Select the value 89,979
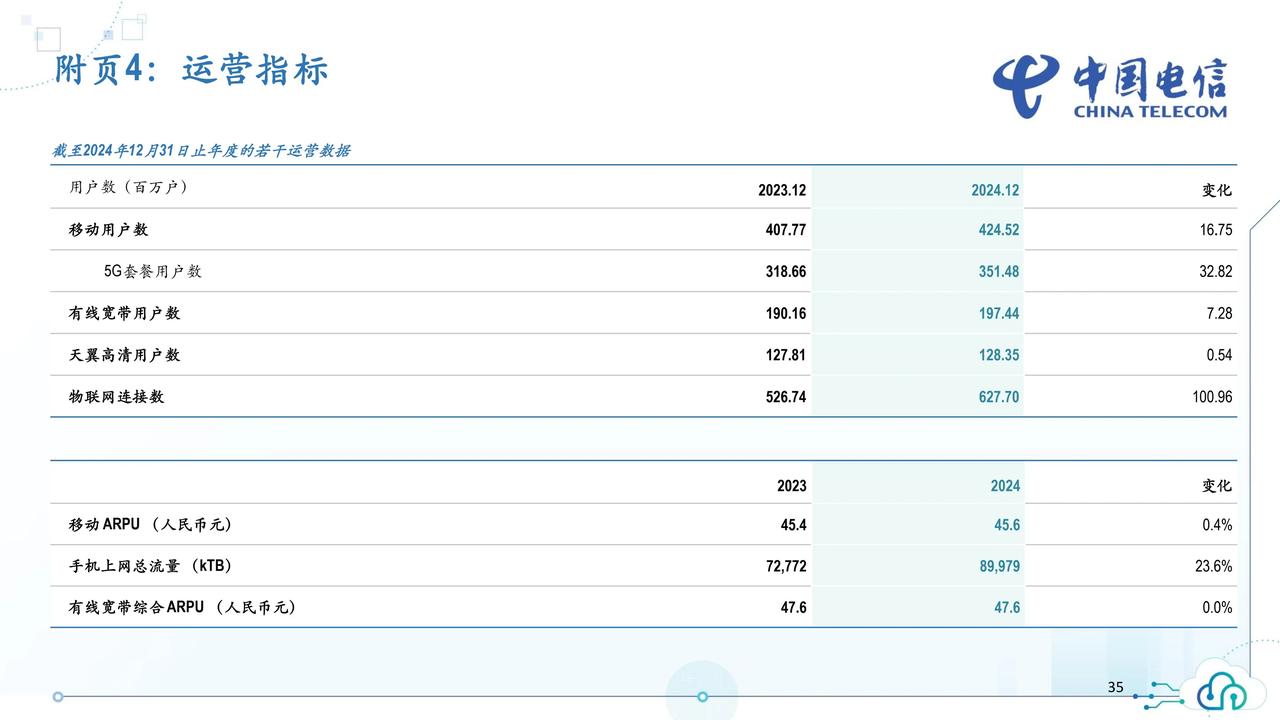1280x720 pixels. click(x=1000, y=566)
